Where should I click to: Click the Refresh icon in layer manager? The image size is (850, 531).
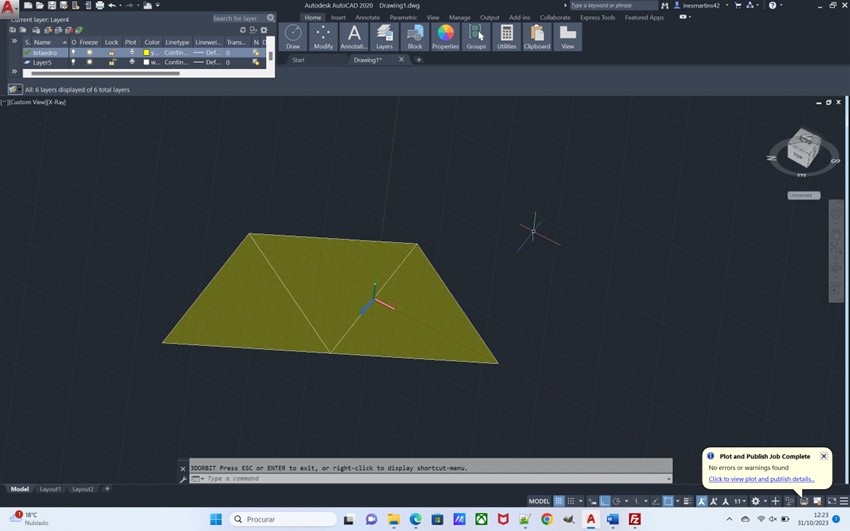coord(242,30)
